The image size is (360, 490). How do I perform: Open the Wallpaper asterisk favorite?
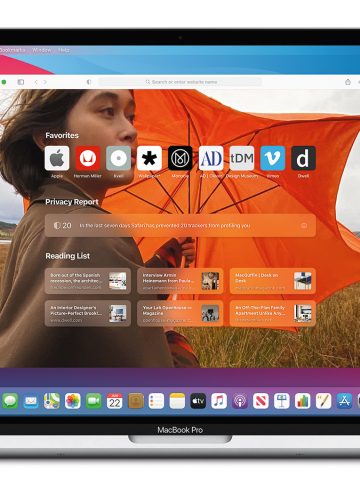(x=149, y=158)
